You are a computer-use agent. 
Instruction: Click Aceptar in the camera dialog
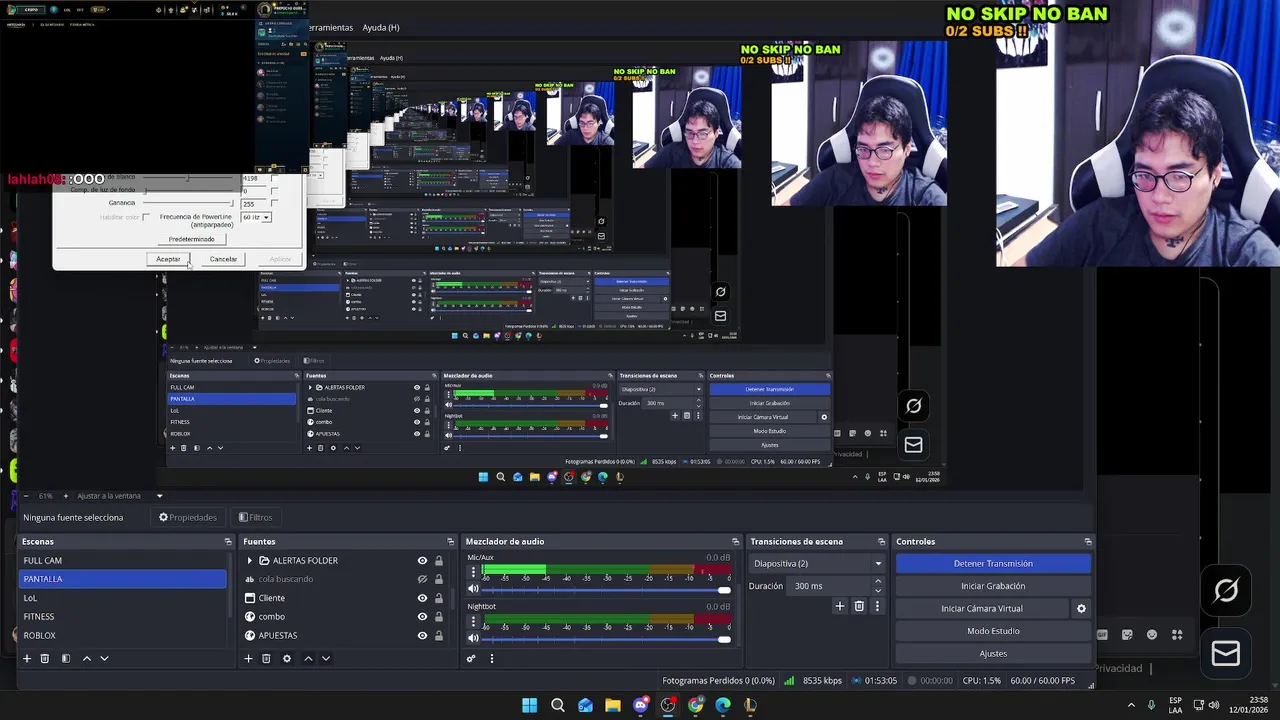(168, 259)
